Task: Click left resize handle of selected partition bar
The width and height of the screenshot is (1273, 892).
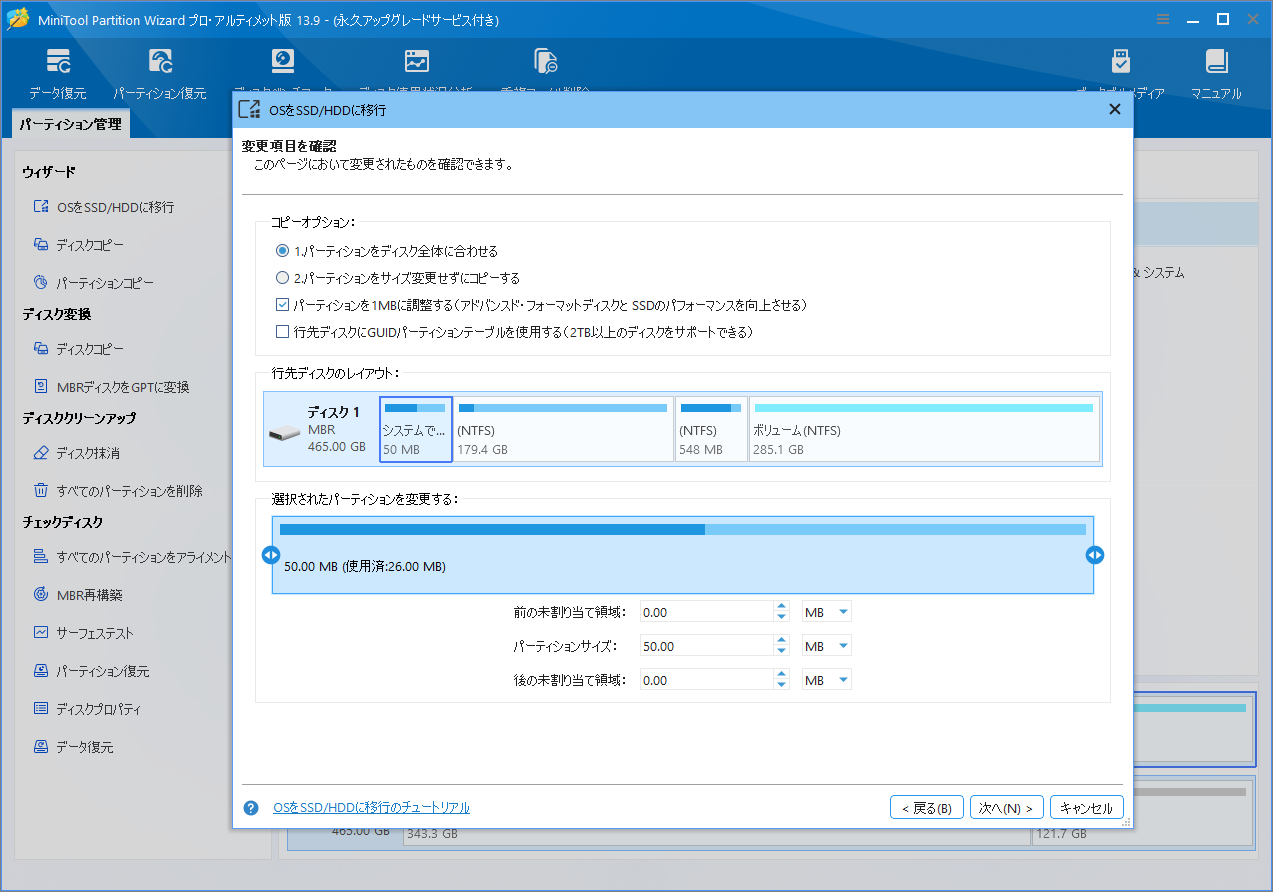Action: [271, 555]
